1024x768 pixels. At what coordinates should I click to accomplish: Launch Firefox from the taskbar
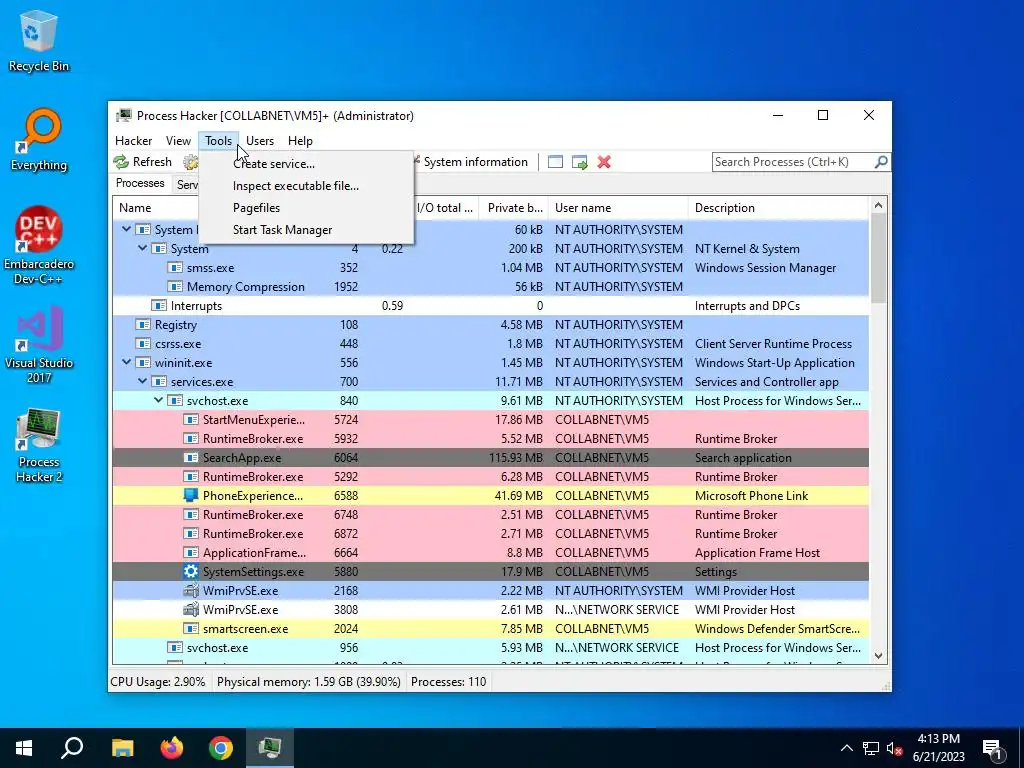click(x=172, y=748)
